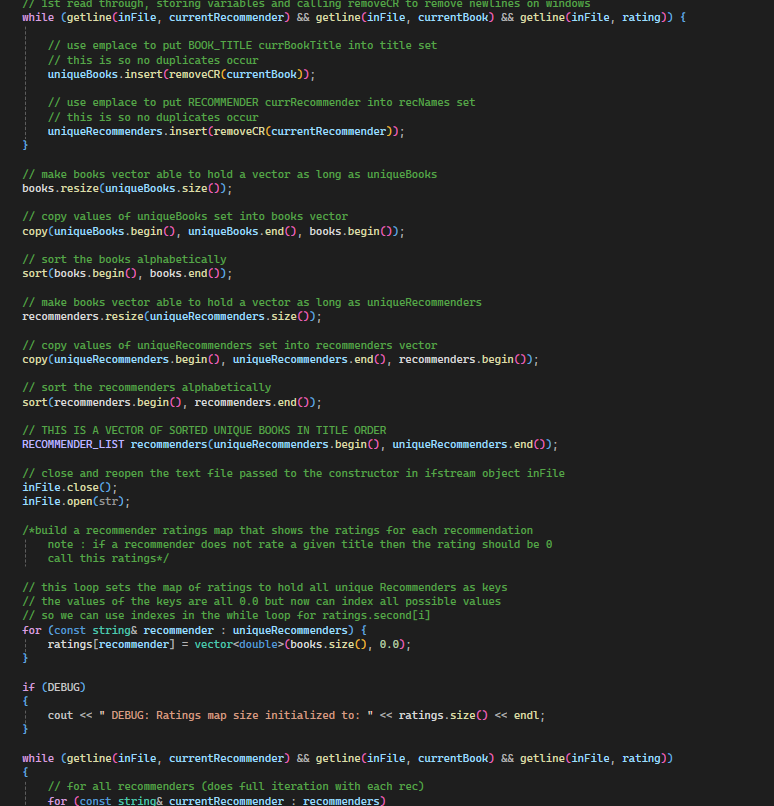Click the copy(uniqueRecommenders.begin(), ...) statement

[x=280, y=359]
